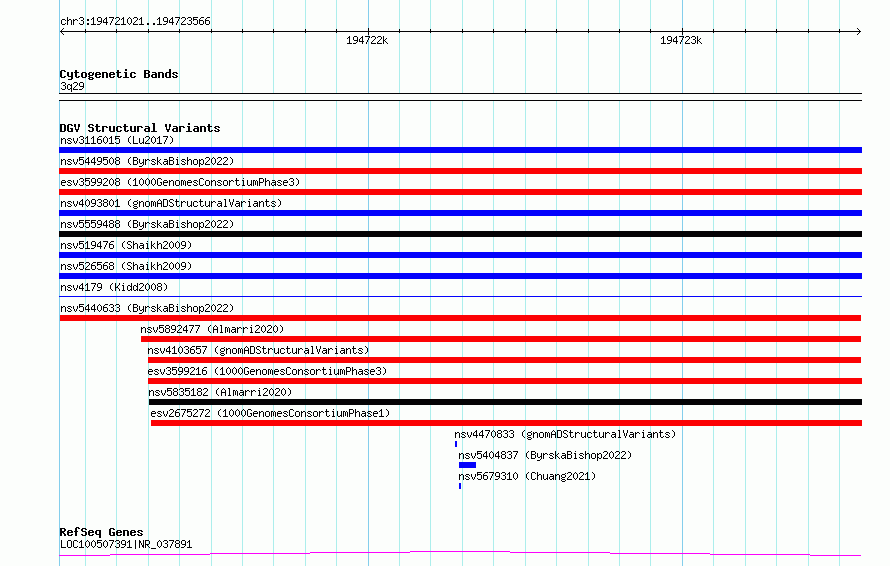Open esv3599208 (1000GenomesConsortiumPhase3) label
This screenshot has height=566, width=890.
(x=180, y=182)
